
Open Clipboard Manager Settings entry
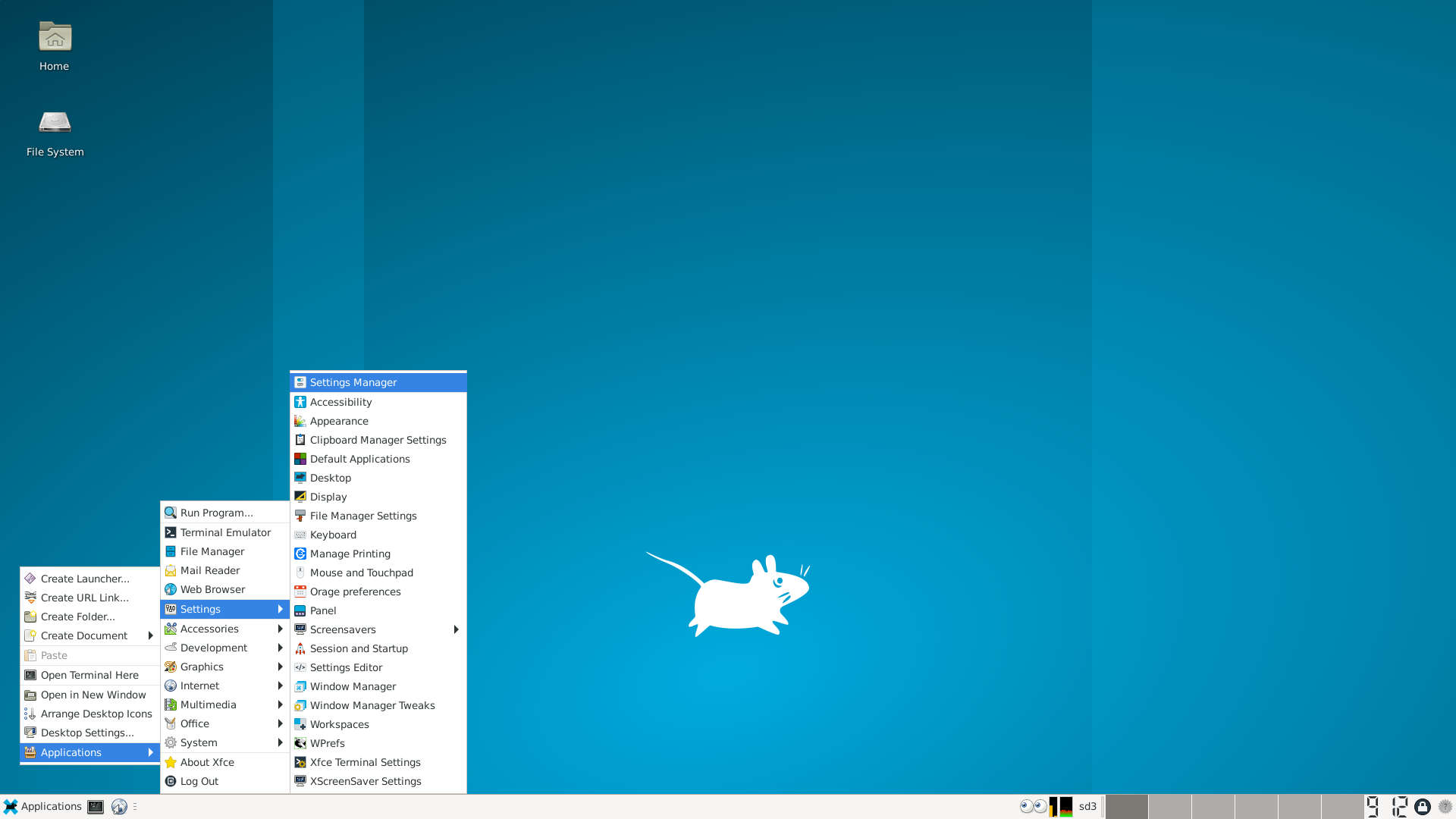click(x=378, y=440)
